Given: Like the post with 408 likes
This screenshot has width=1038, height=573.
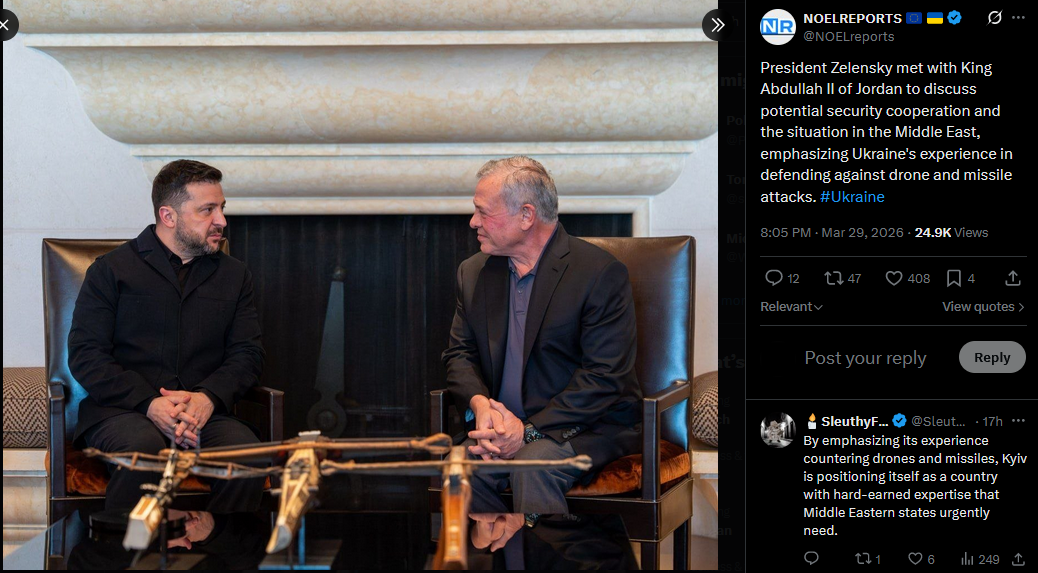Looking at the screenshot, I should [x=894, y=279].
